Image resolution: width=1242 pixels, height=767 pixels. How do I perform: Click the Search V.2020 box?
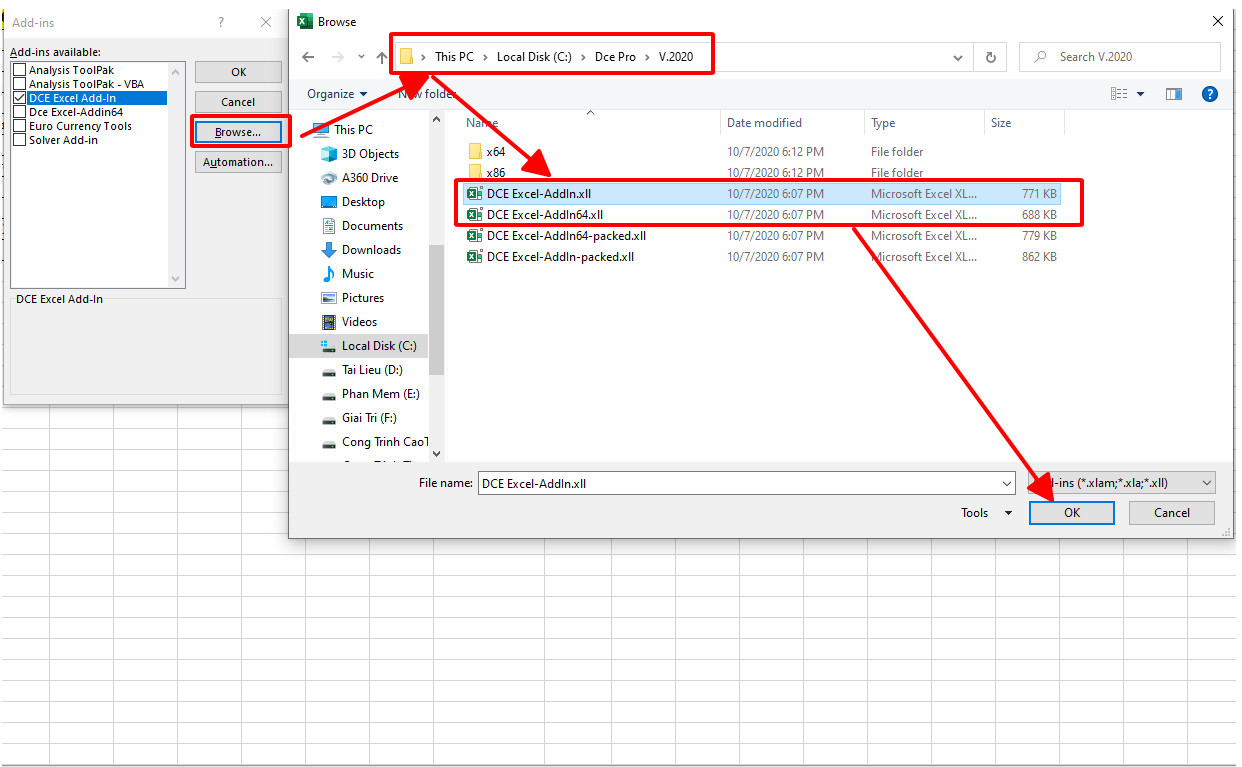pyautogui.click(x=1120, y=57)
